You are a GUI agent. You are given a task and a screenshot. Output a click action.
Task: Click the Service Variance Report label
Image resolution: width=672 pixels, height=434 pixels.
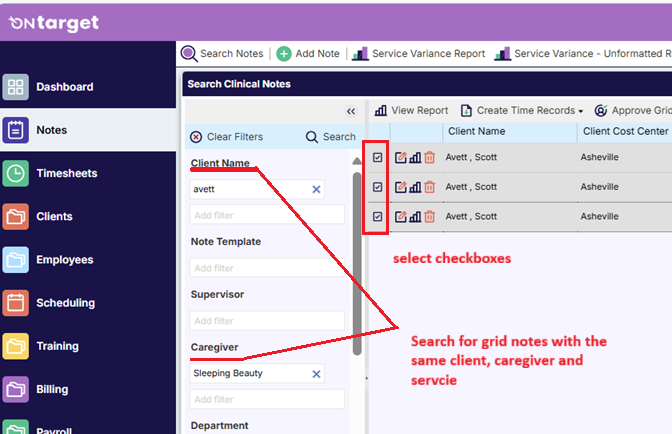428,54
